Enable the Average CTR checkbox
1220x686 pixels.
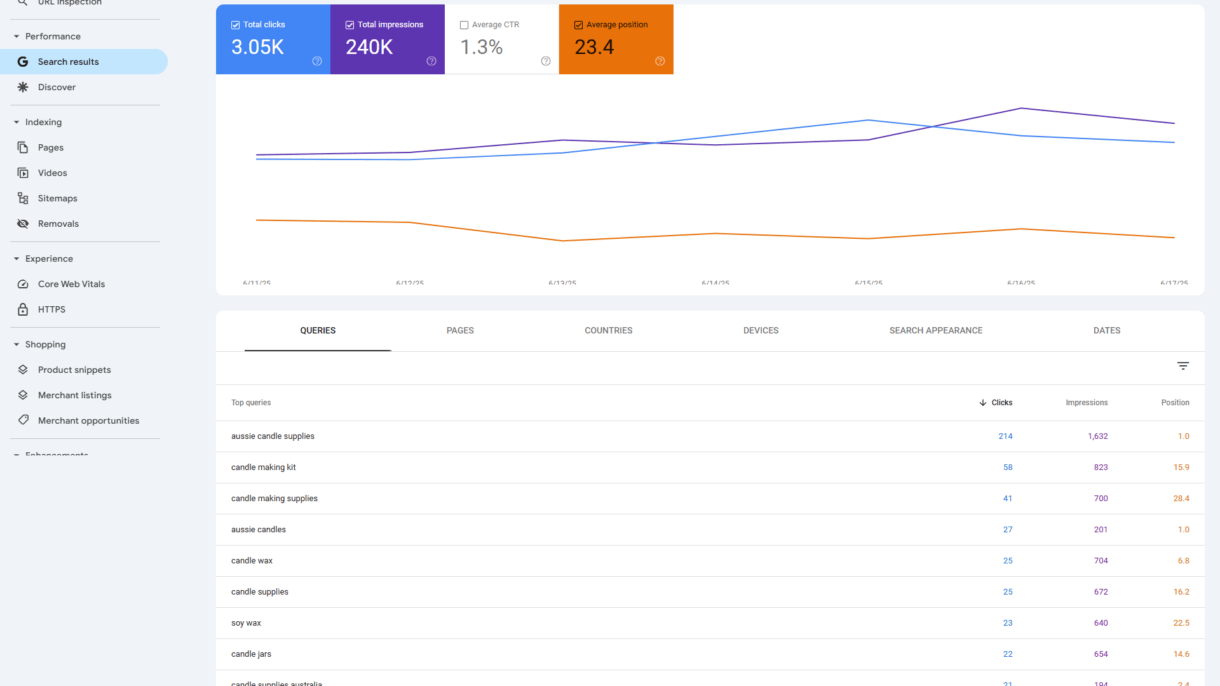pos(464,25)
